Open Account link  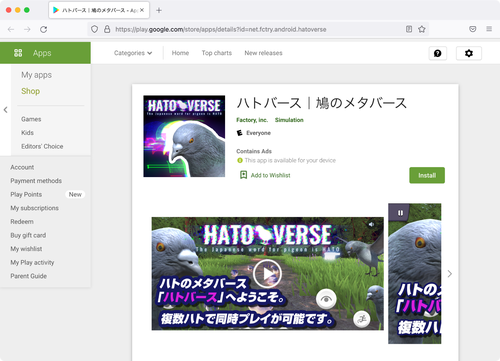[22, 167]
